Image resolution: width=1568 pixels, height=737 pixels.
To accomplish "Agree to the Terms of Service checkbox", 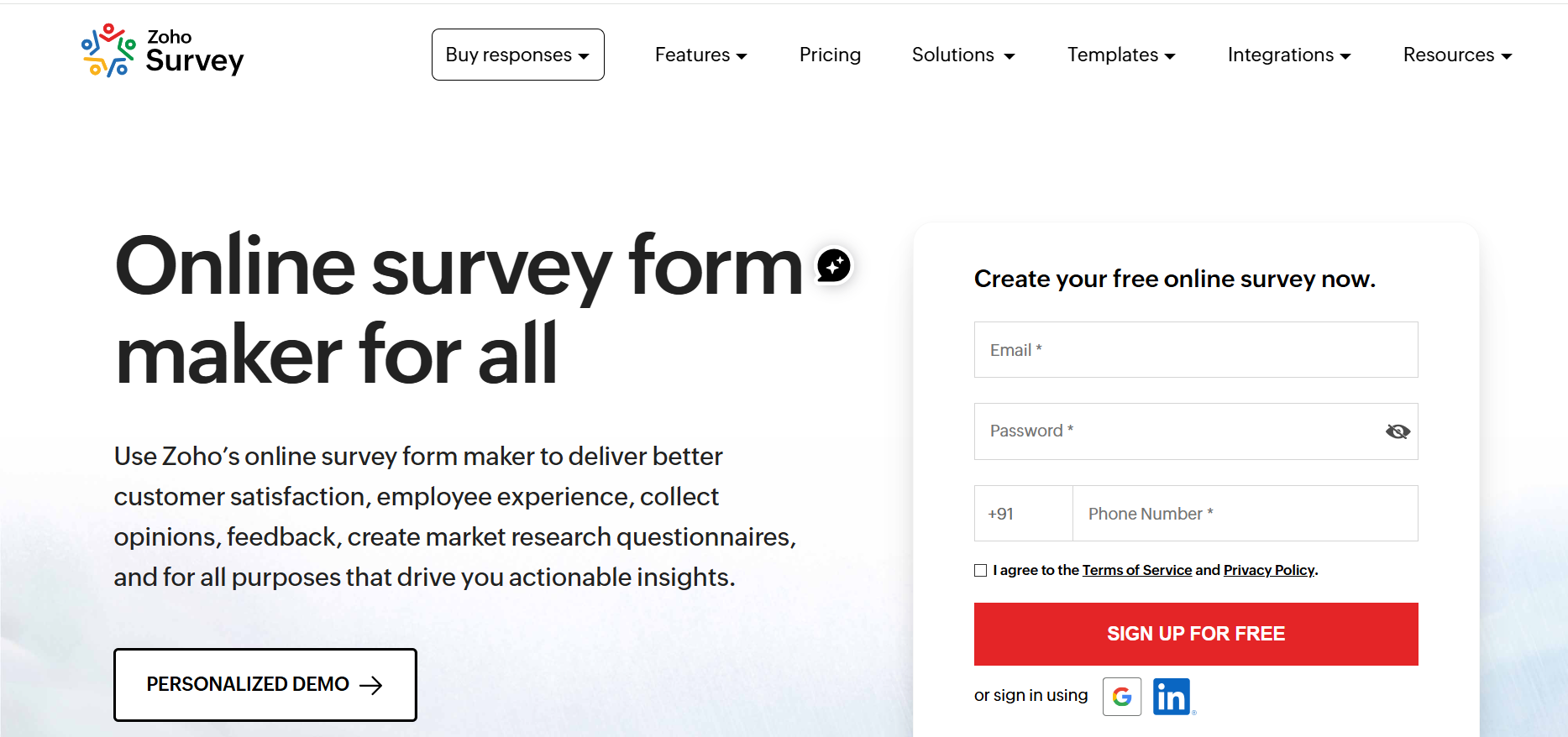I will (x=980, y=570).
